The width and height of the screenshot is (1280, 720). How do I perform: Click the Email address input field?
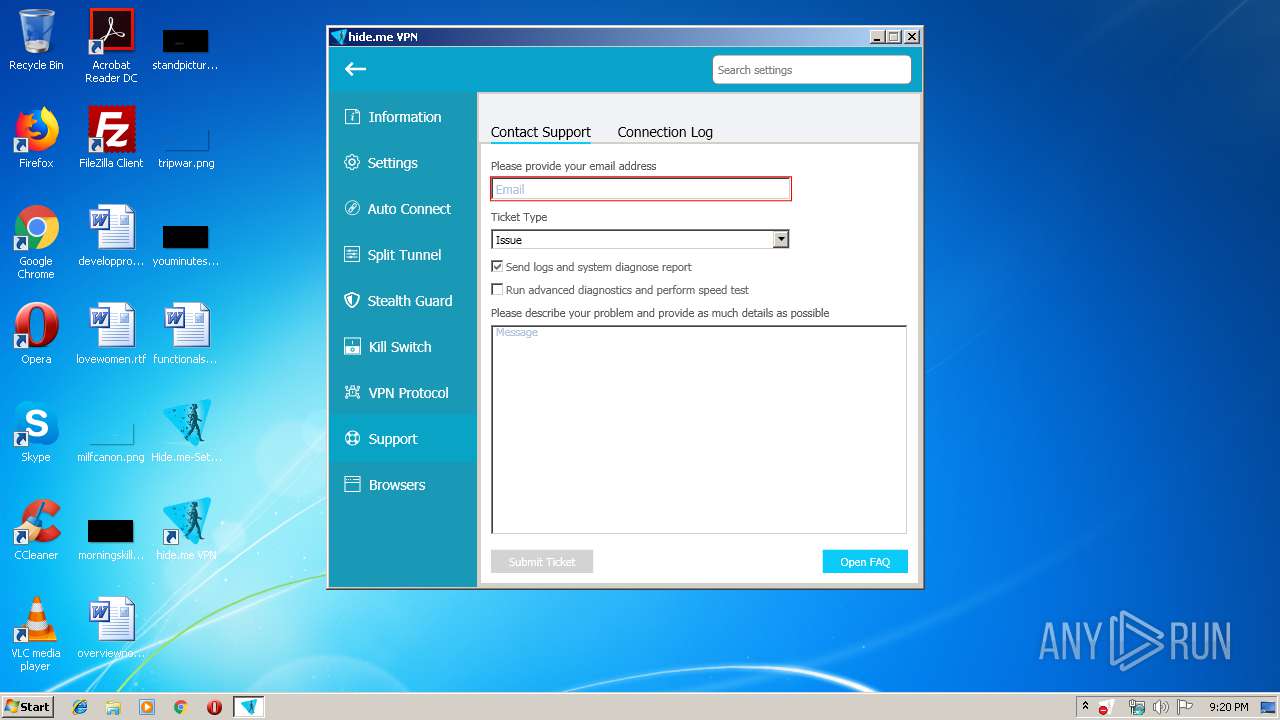[x=641, y=189]
